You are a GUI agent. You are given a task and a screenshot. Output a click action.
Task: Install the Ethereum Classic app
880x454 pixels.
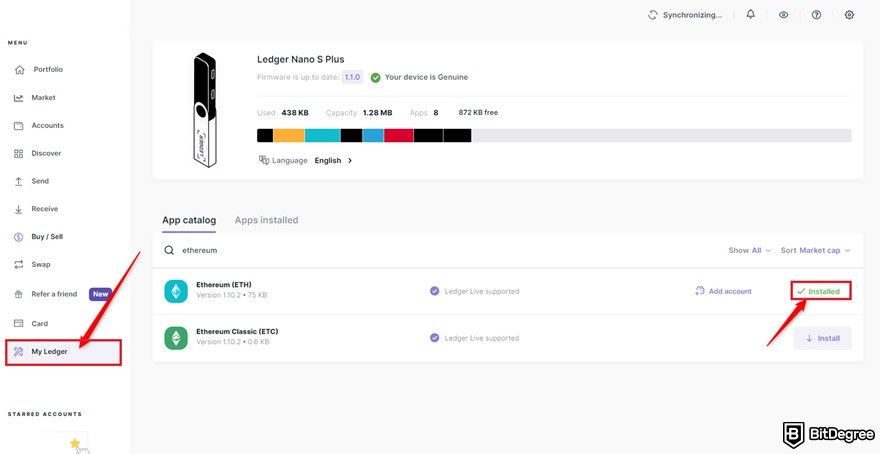[x=823, y=338]
